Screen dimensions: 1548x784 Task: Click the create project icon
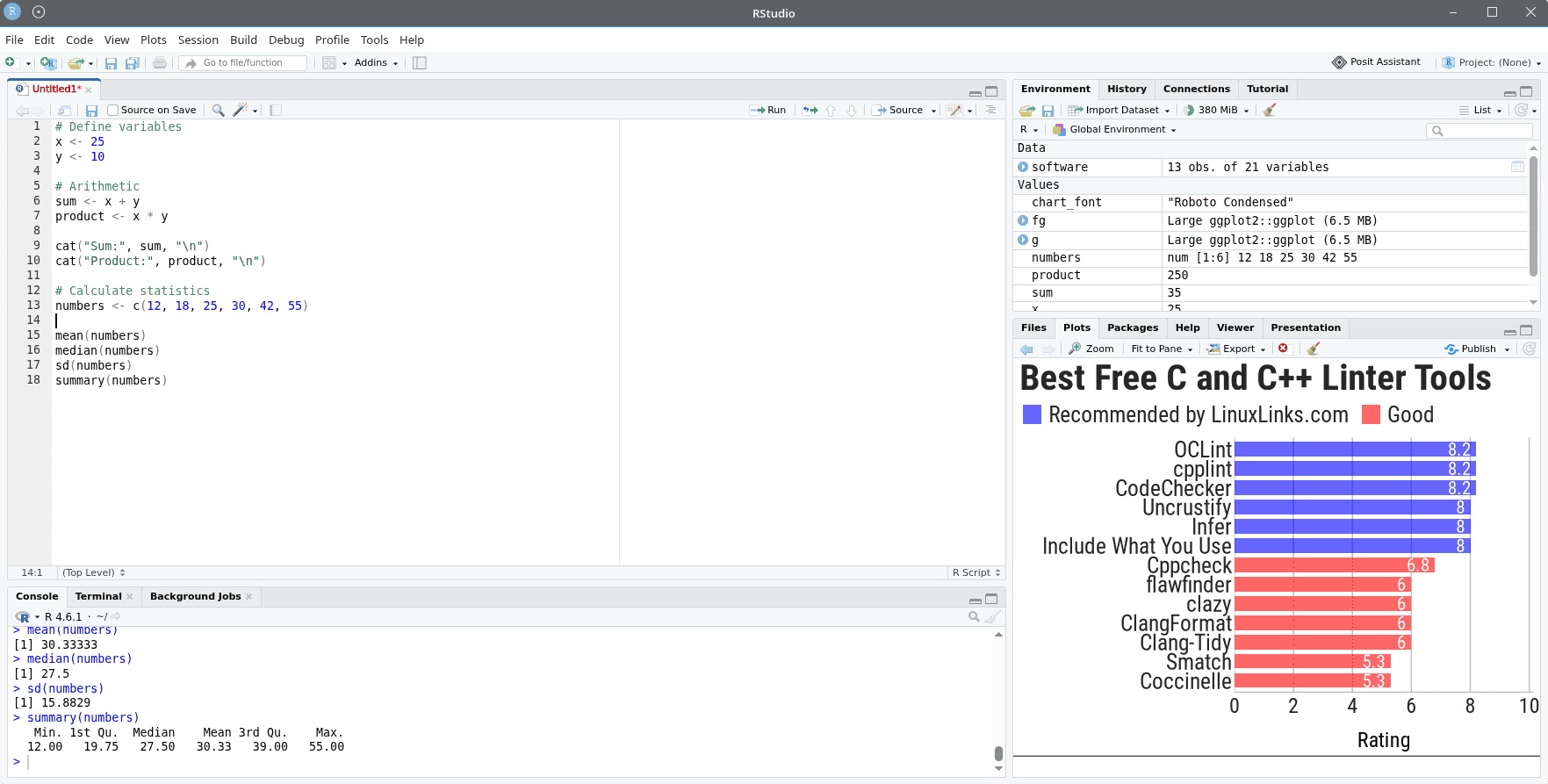[x=48, y=62]
